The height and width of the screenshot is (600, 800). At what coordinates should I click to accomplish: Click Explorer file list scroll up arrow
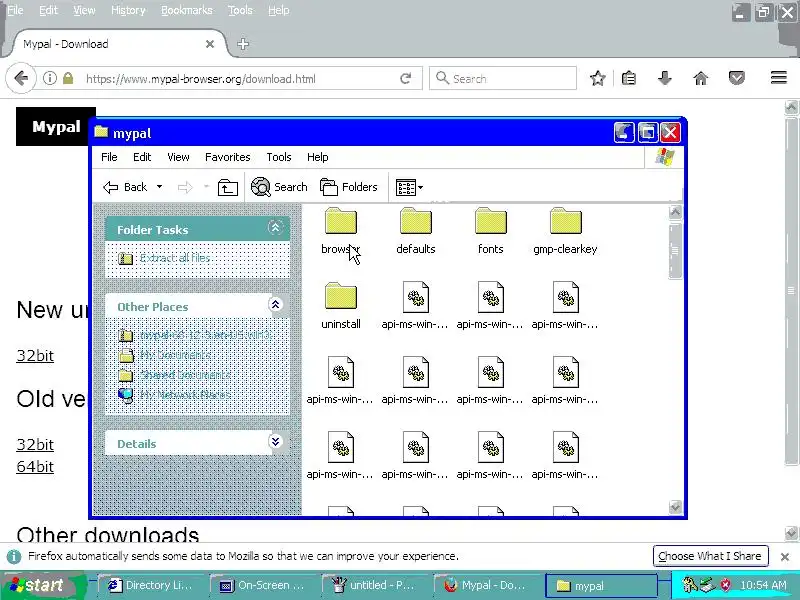tap(675, 212)
